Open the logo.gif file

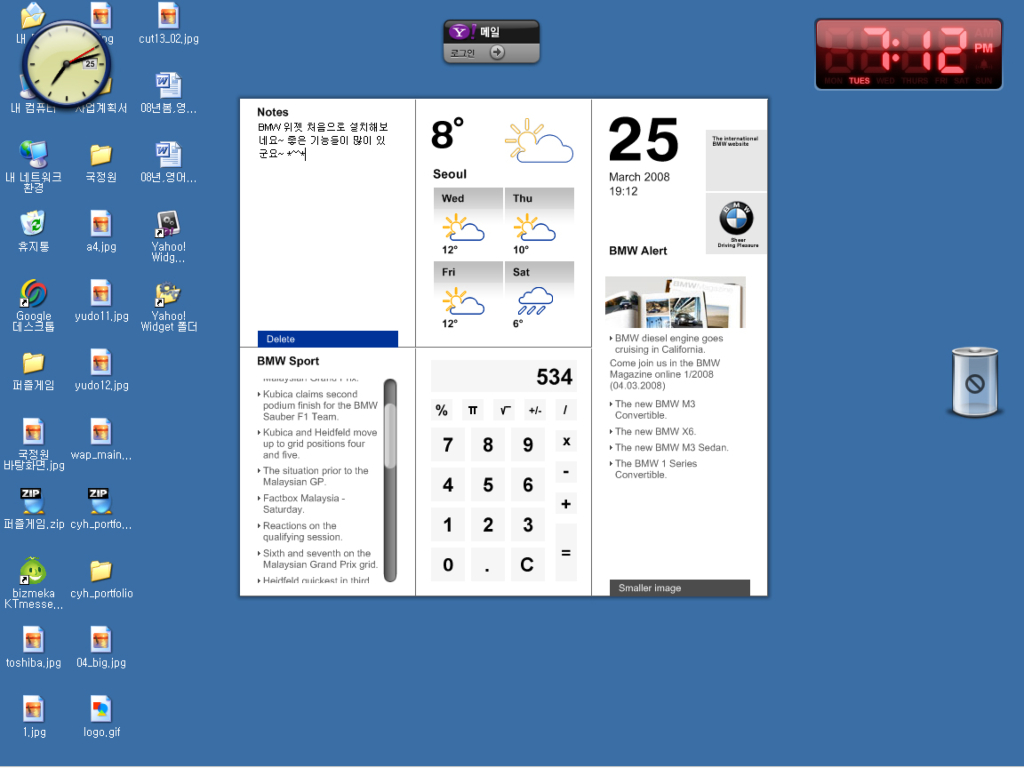tap(101, 716)
